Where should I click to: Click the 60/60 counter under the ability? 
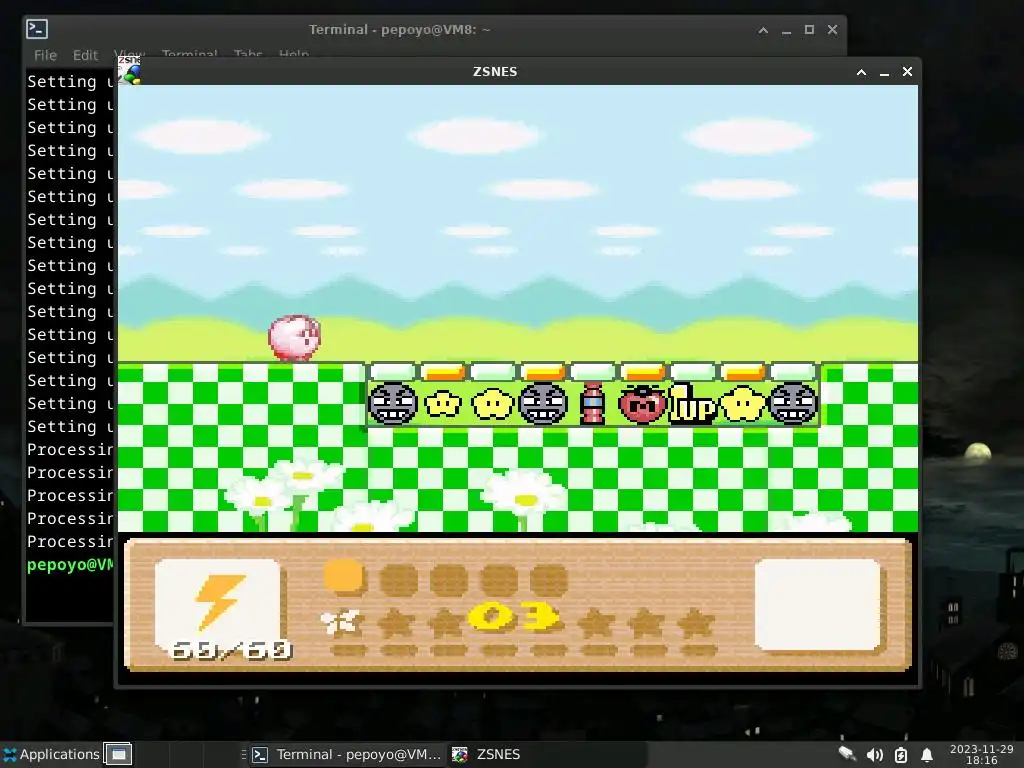[x=231, y=650]
